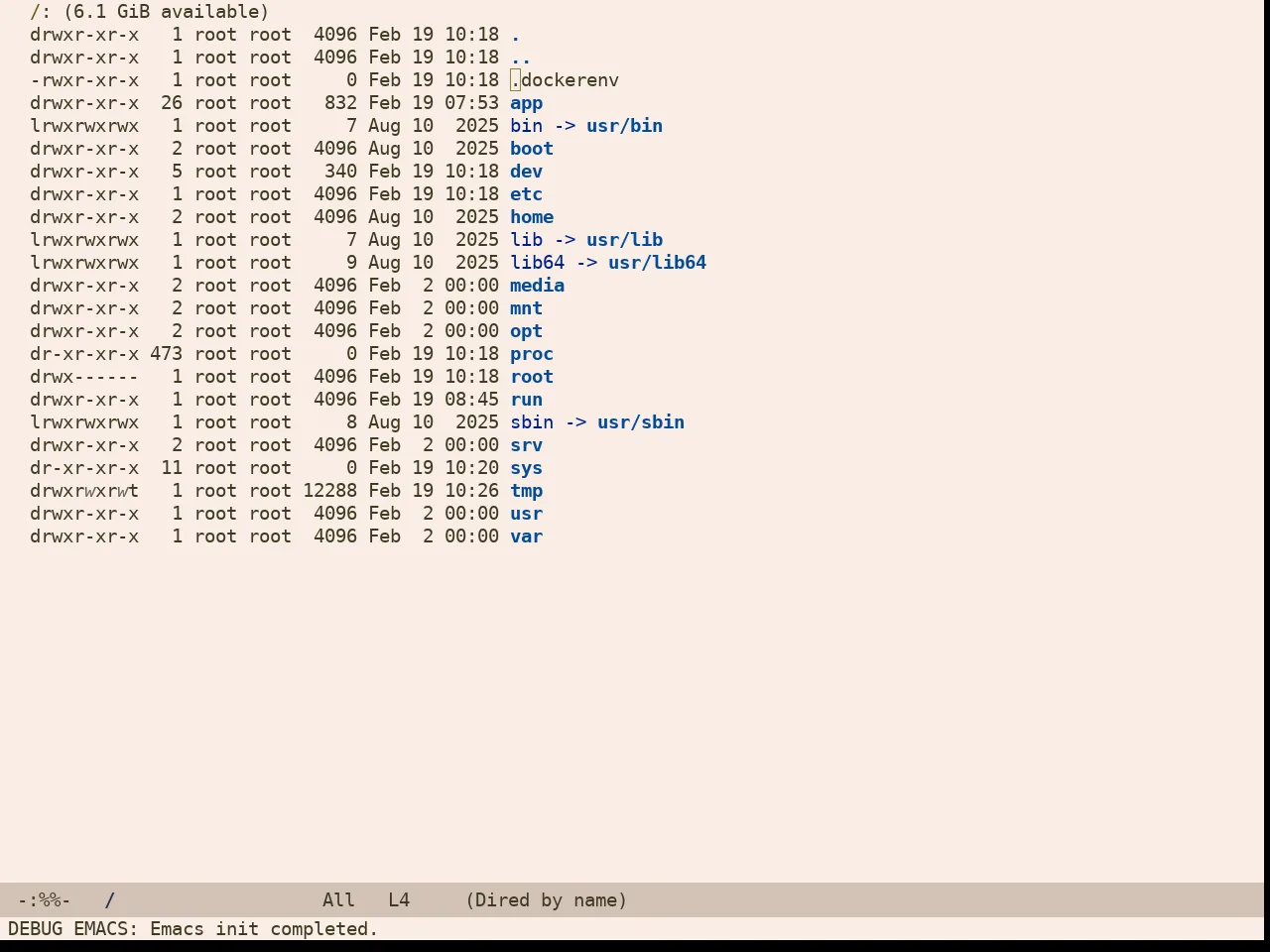Click size '340' in dev row

[340, 172]
